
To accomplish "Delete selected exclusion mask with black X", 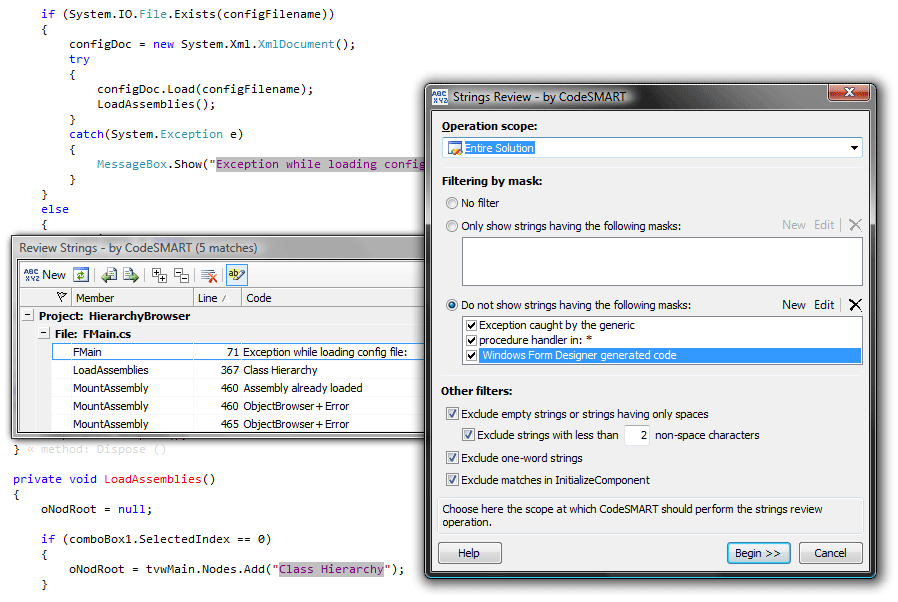I will 855,305.
